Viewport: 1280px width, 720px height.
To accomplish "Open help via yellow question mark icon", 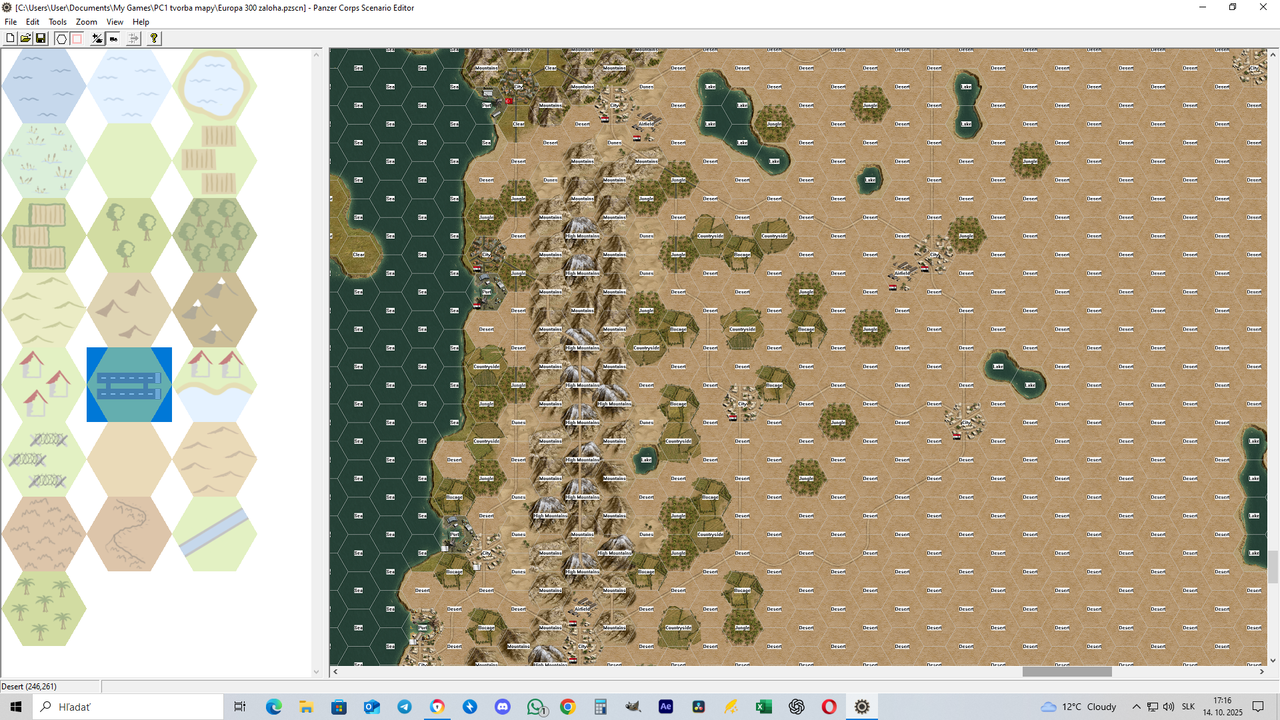I will point(154,38).
